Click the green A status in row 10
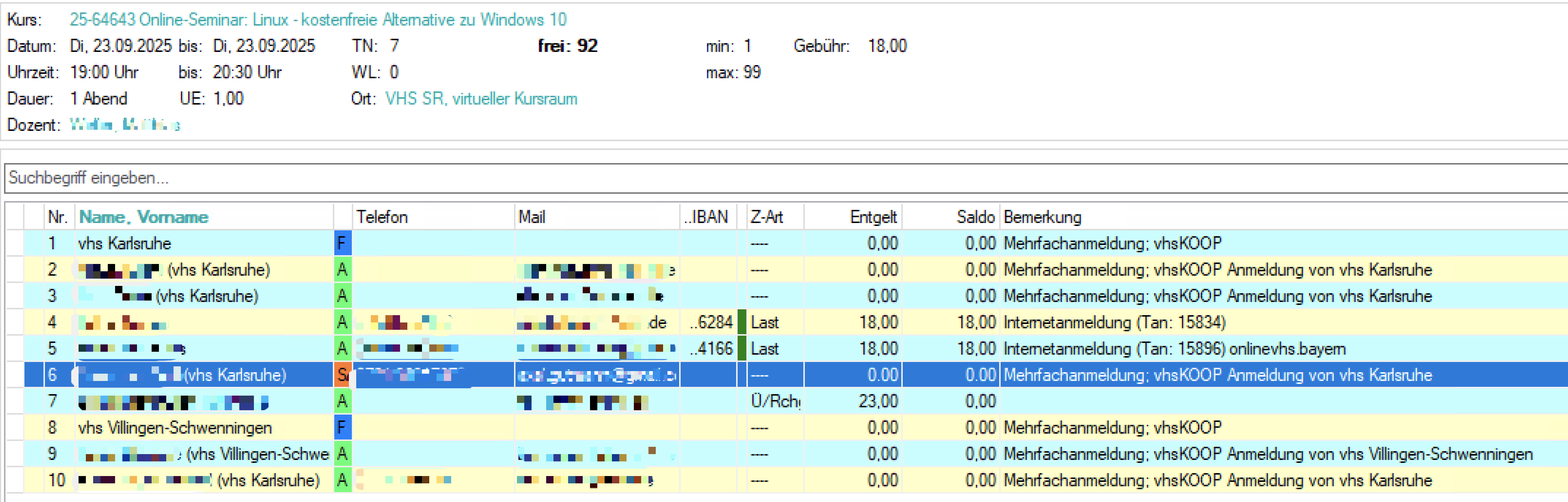Image resolution: width=1568 pixels, height=502 pixels. tap(342, 480)
